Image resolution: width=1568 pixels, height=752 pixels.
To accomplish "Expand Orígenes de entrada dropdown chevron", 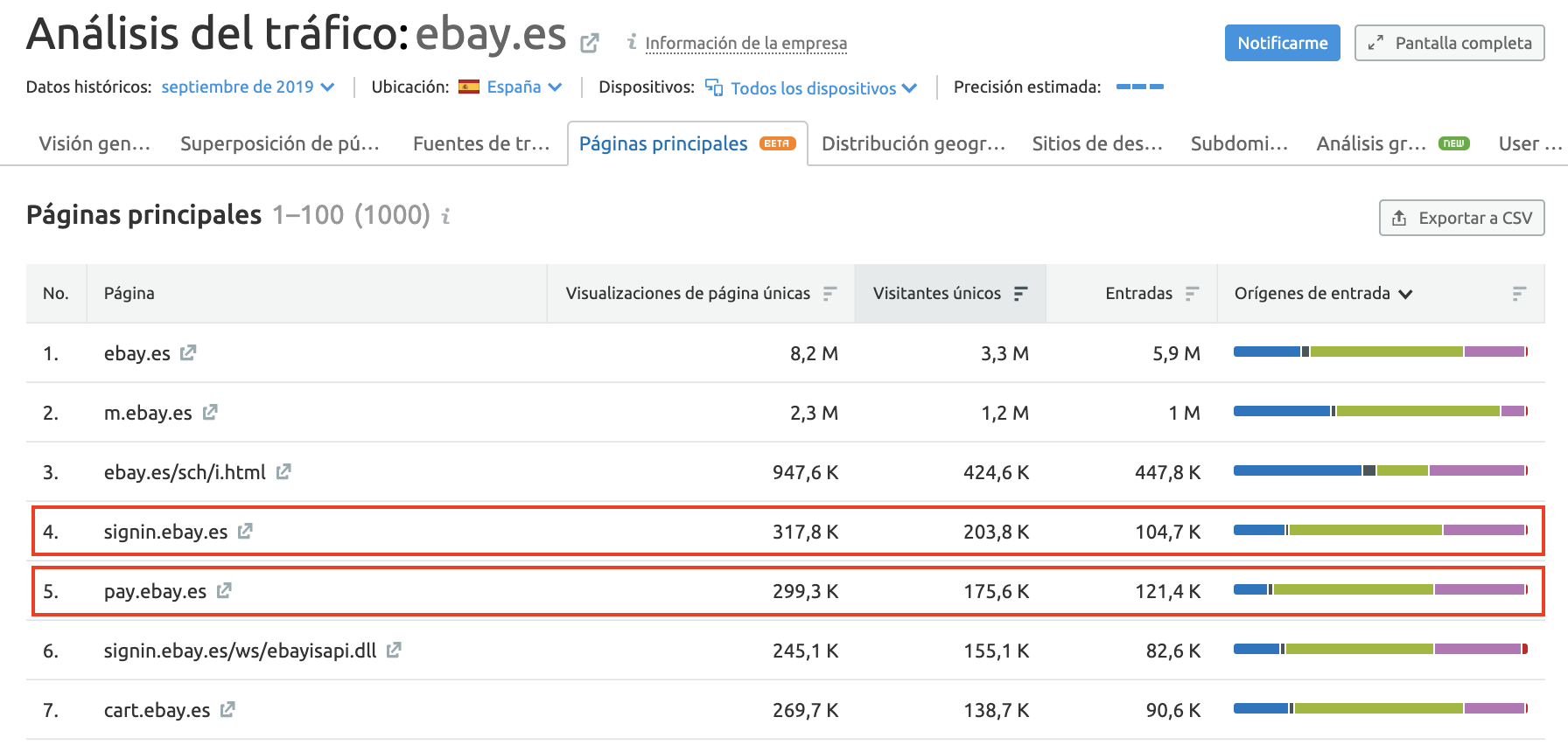I will [1405, 295].
